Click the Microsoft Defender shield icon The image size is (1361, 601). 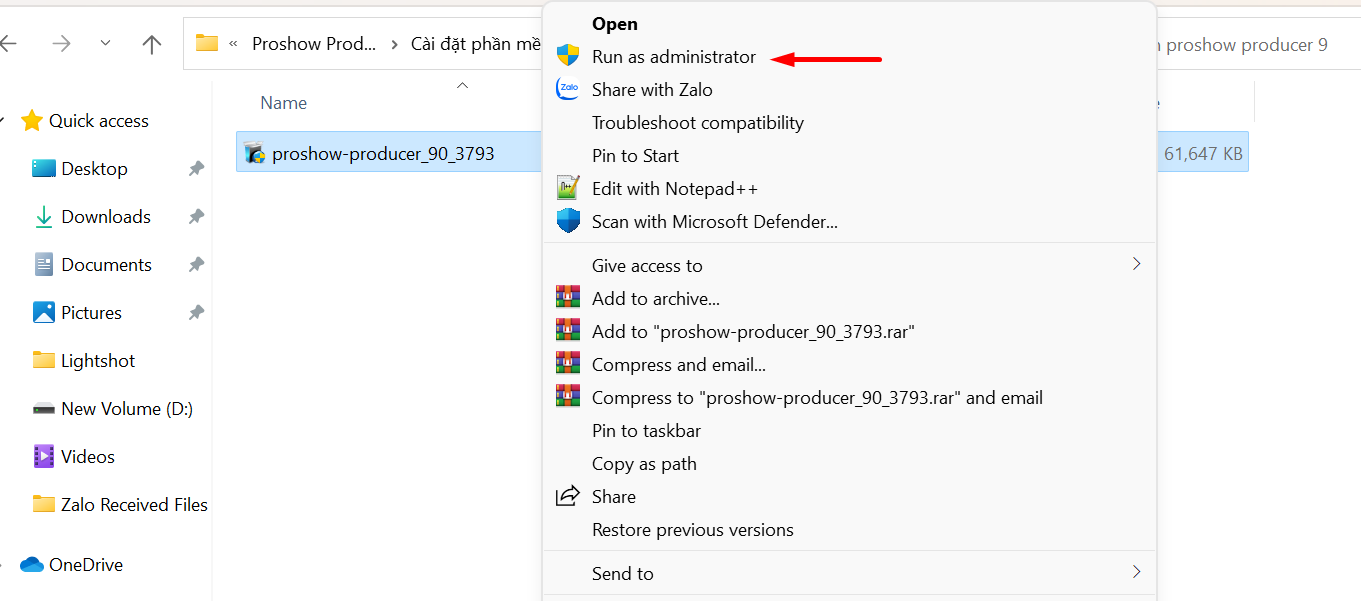click(568, 221)
